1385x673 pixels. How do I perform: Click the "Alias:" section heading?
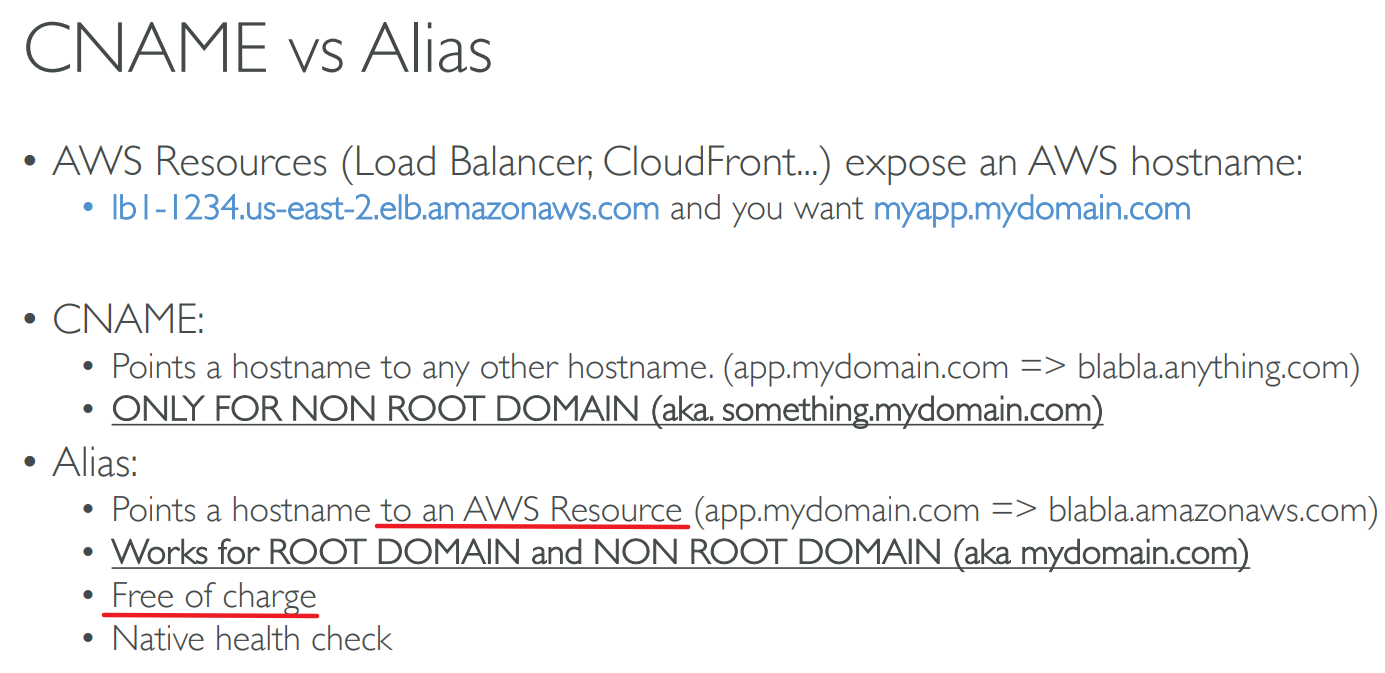[95, 463]
